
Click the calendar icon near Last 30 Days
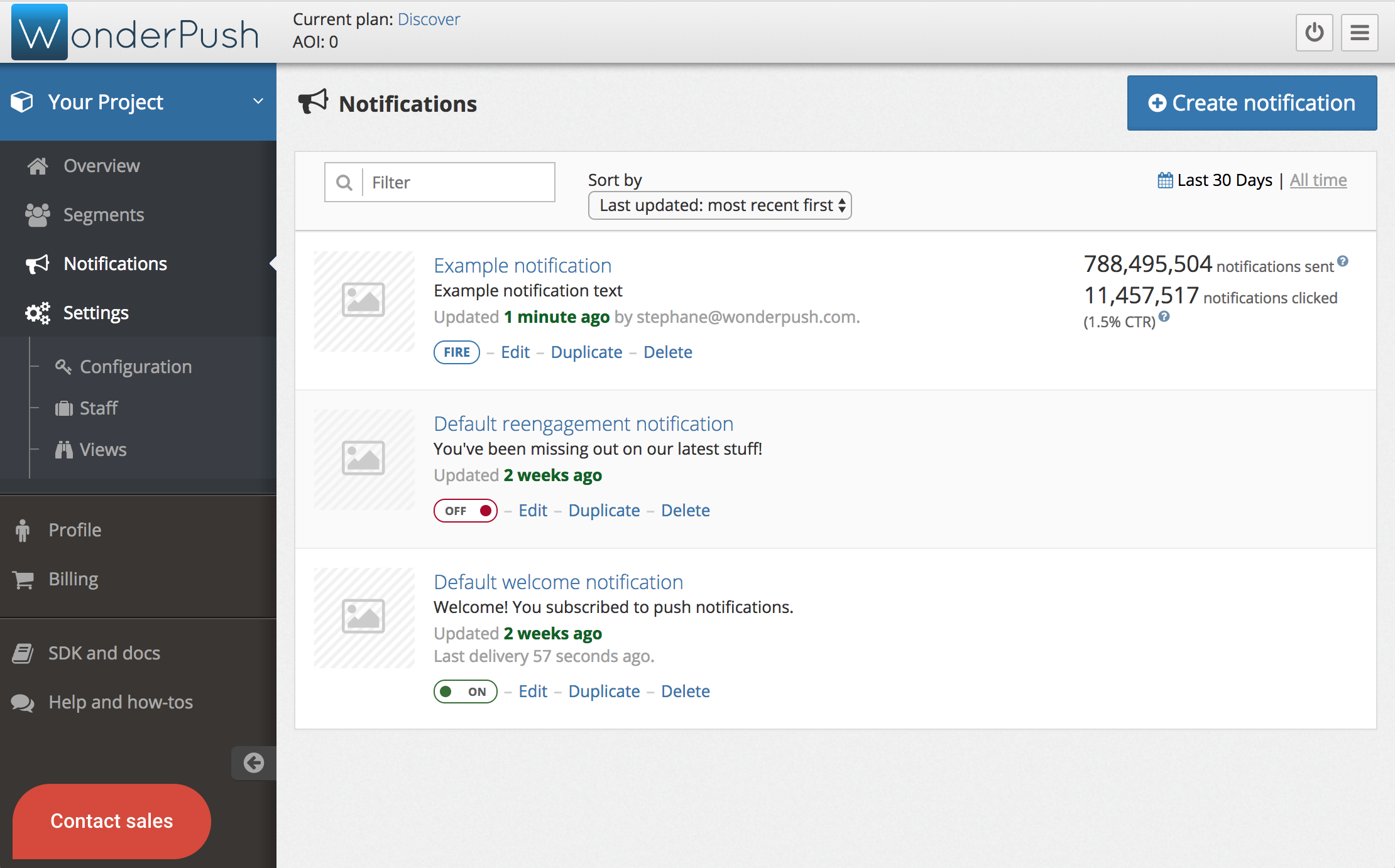tap(1164, 180)
